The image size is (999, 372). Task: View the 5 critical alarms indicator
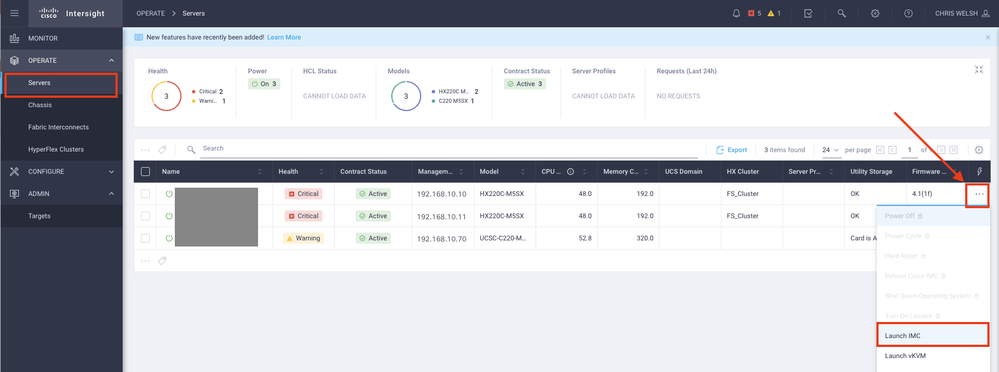(754, 13)
